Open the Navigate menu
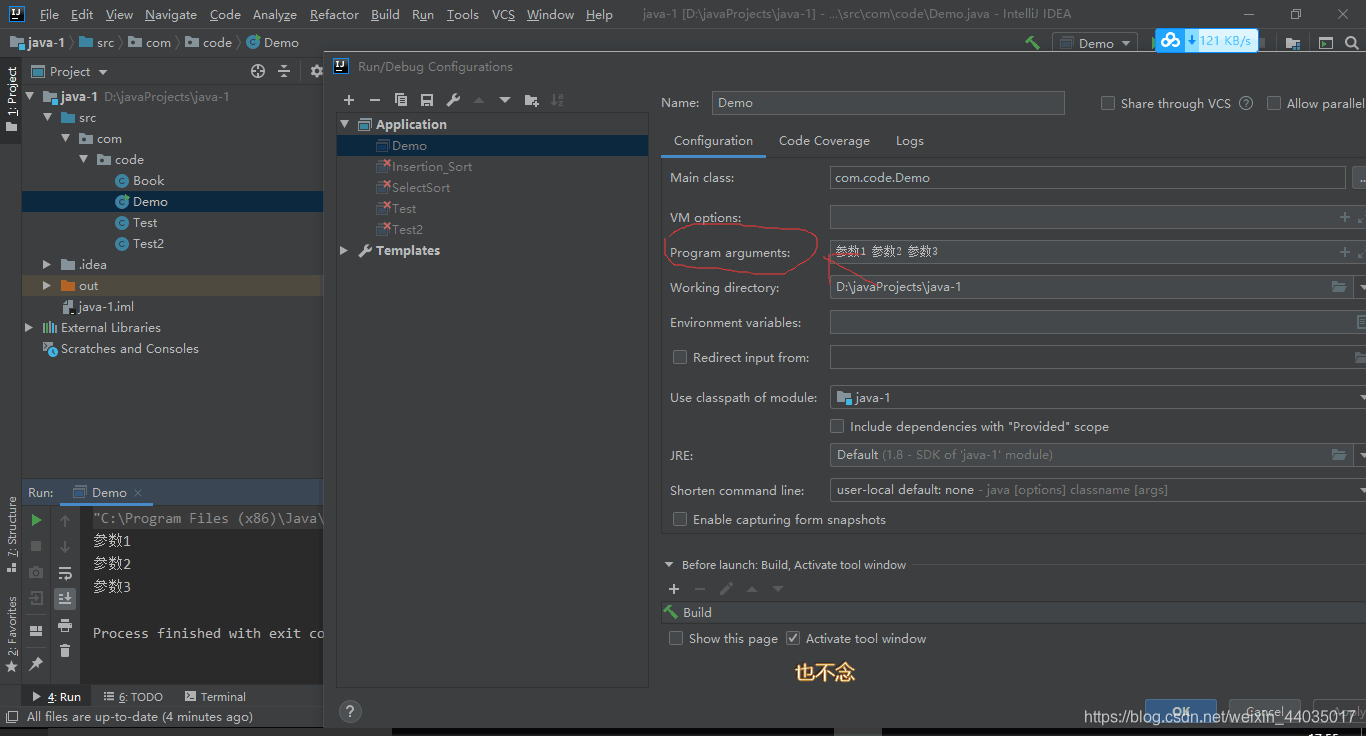The width and height of the screenshot is (1366, 736). click(x=171, y=15)
